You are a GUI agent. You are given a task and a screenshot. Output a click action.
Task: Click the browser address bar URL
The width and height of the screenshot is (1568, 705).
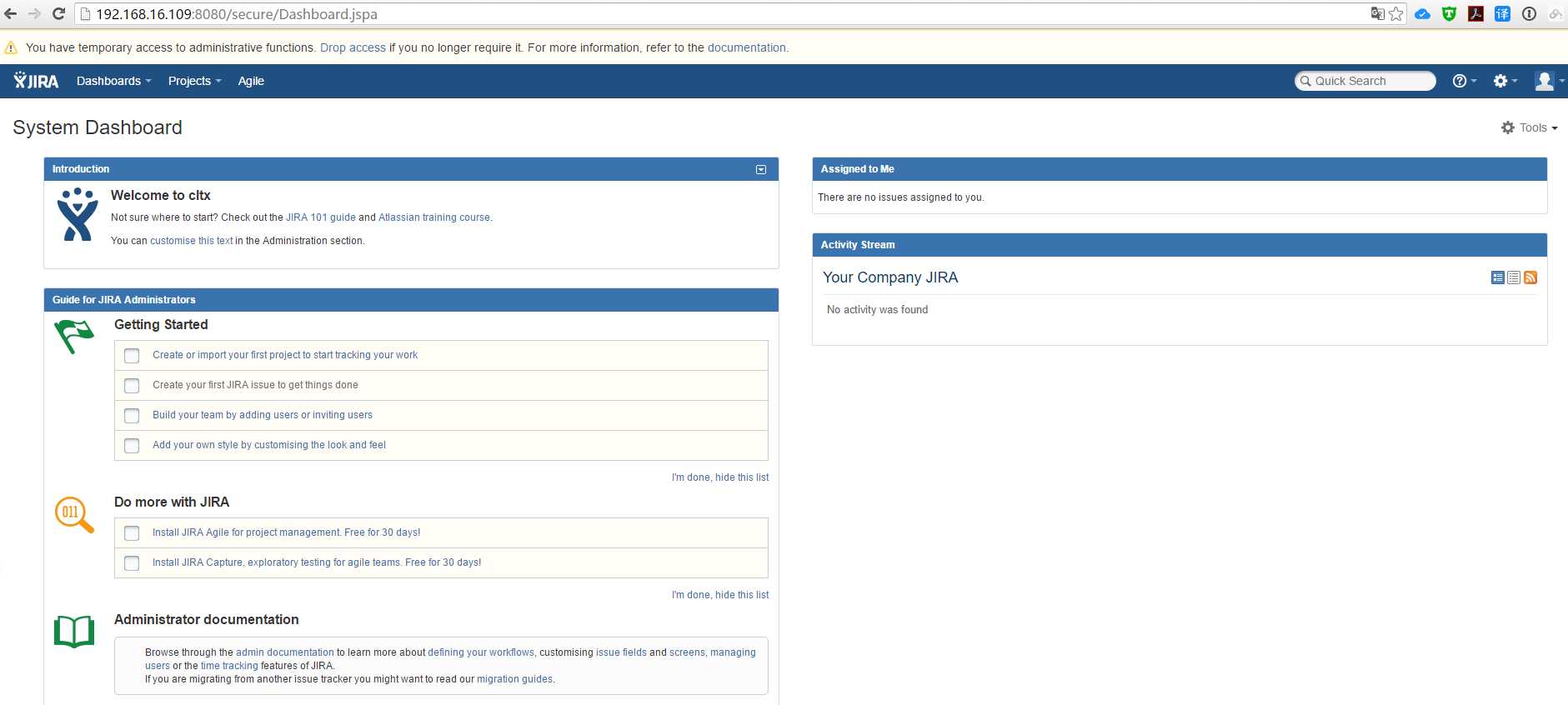click(x=237, y=14)
